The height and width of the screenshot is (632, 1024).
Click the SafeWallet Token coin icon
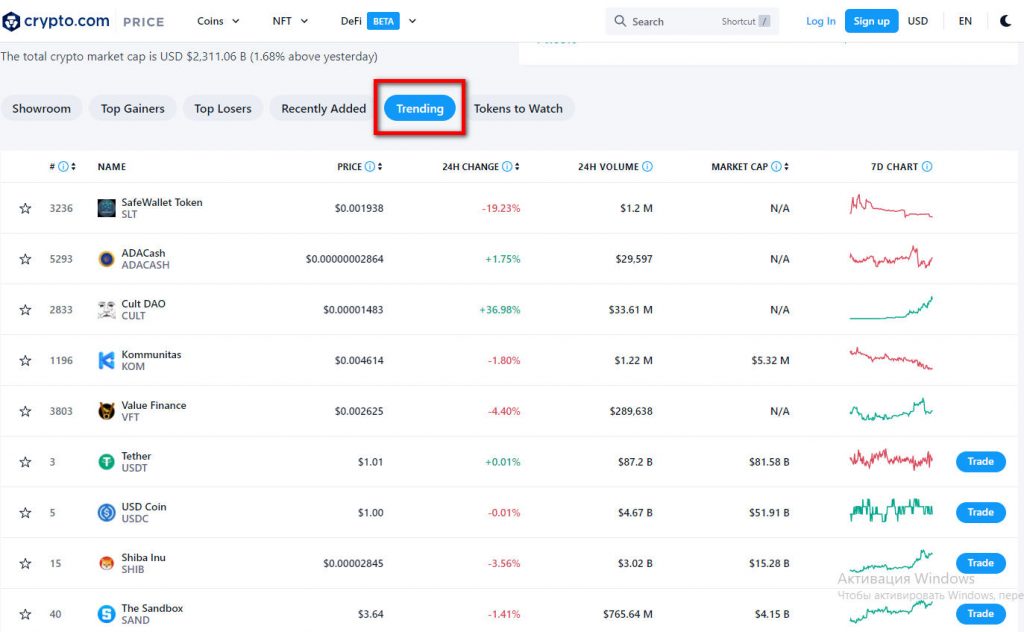[x=106, y=208]
